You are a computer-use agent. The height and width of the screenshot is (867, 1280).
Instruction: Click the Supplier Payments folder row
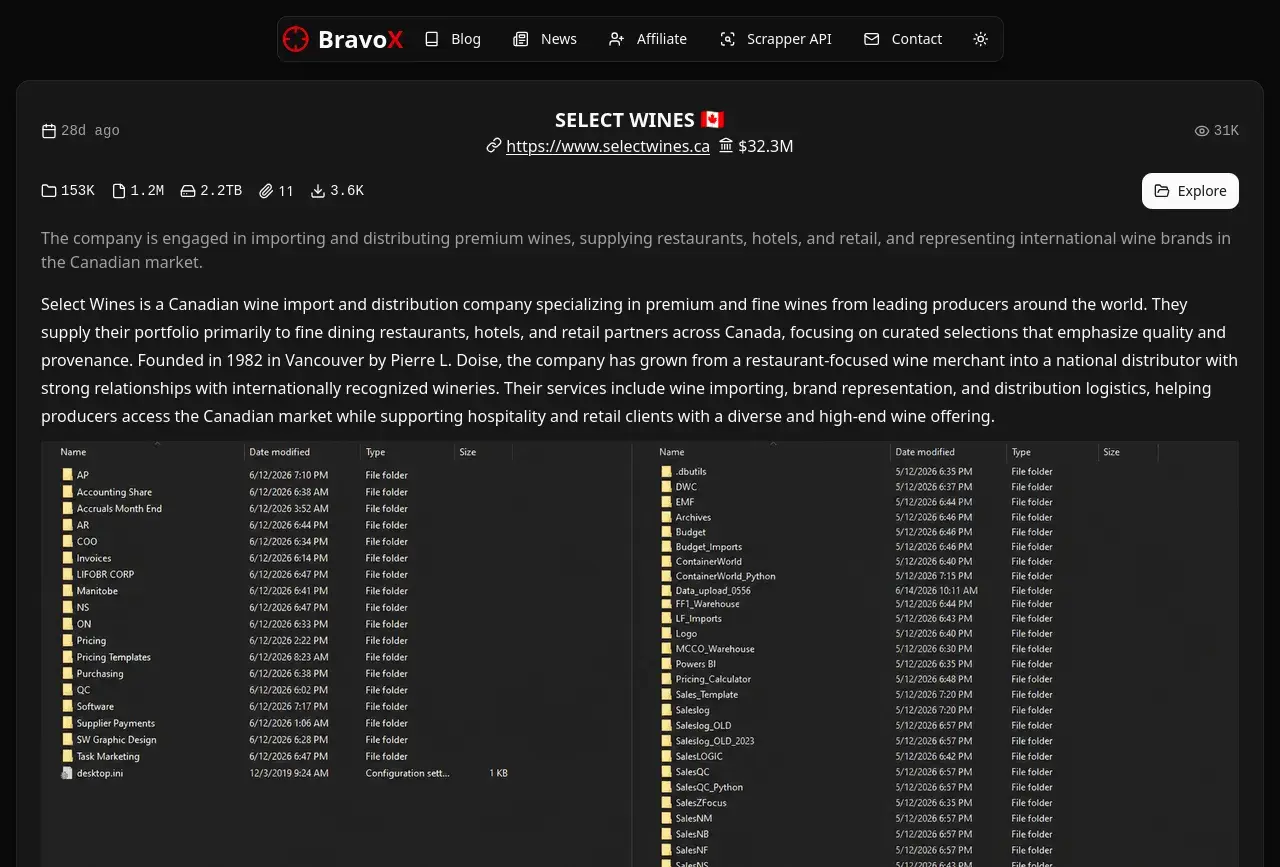click(x=285, y=723)
